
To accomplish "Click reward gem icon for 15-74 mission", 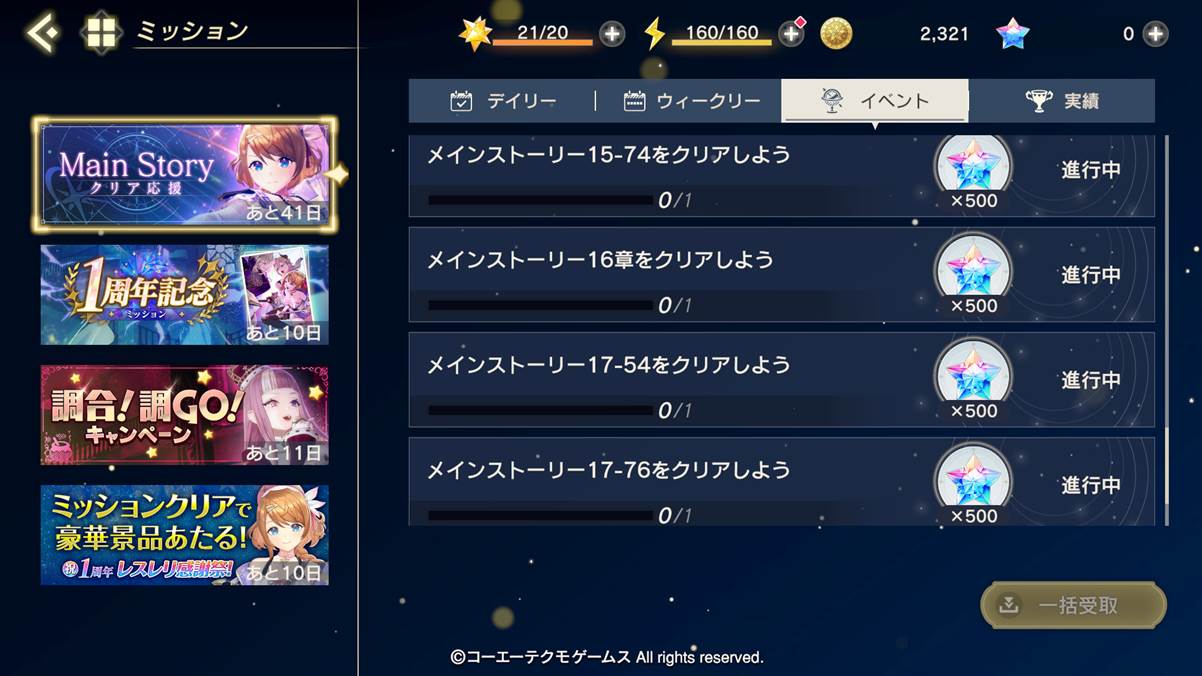I will coord(973,164).
